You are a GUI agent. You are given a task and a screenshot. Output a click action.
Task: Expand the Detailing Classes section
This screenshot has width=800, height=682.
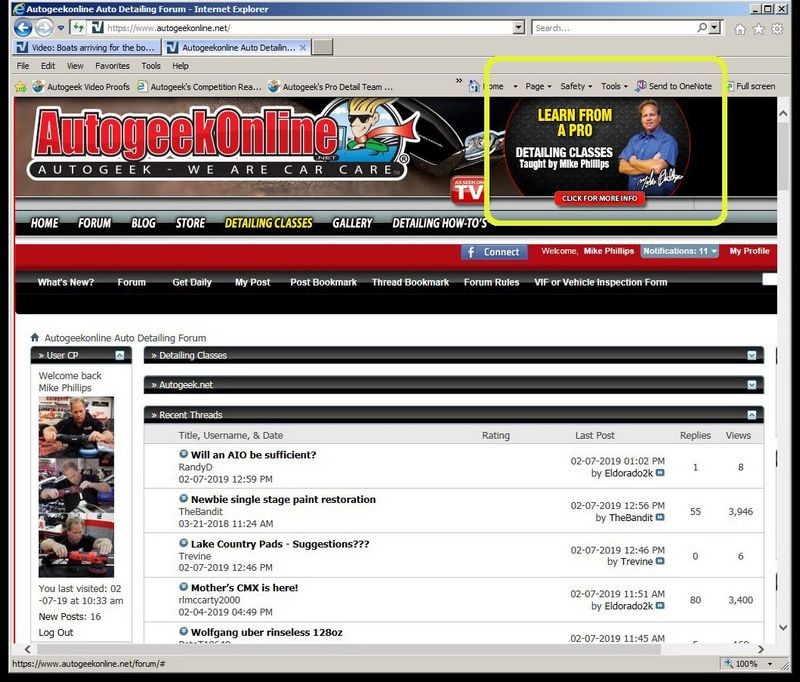point(752,355)
